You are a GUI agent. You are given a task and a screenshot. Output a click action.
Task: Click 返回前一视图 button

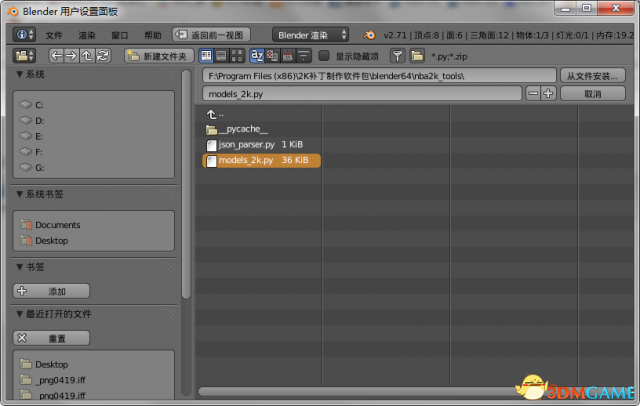click(x=211, y=35)
